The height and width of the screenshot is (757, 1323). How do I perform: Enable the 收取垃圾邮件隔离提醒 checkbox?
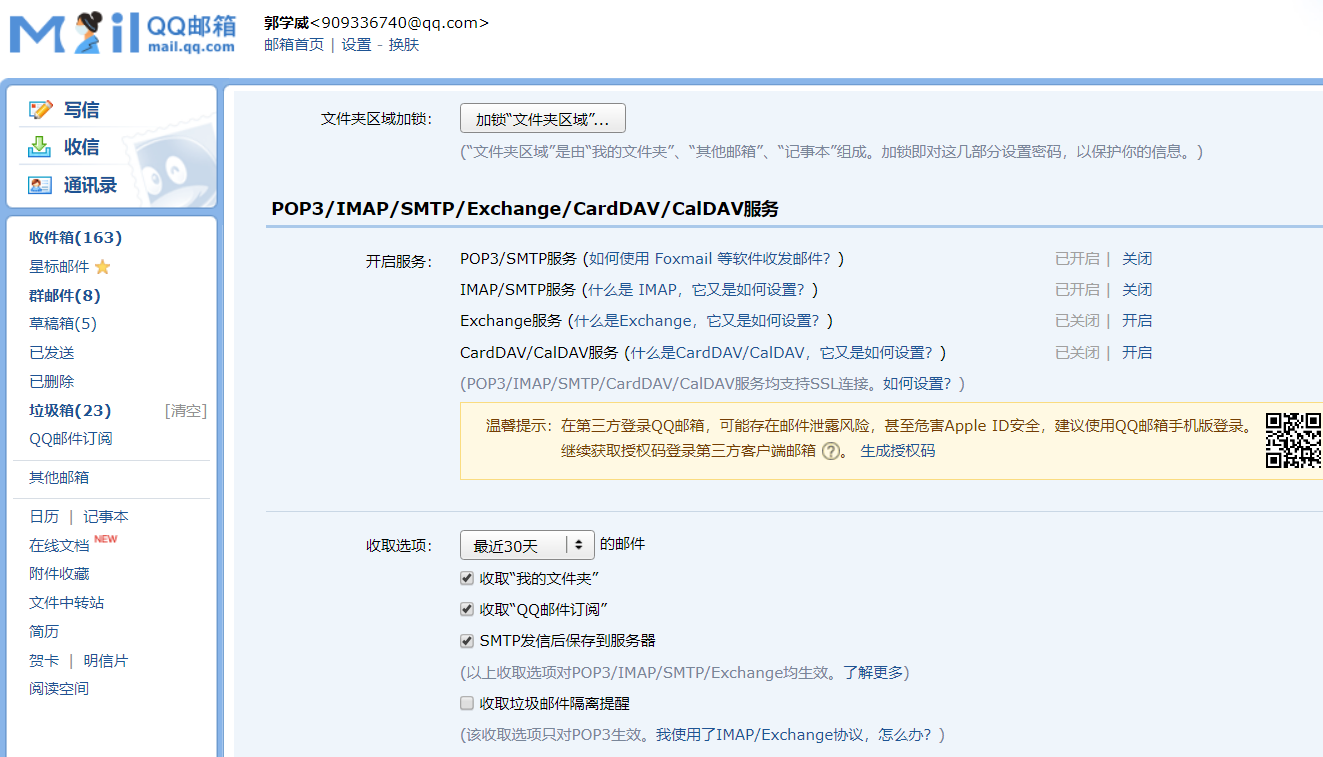(467, 703)
